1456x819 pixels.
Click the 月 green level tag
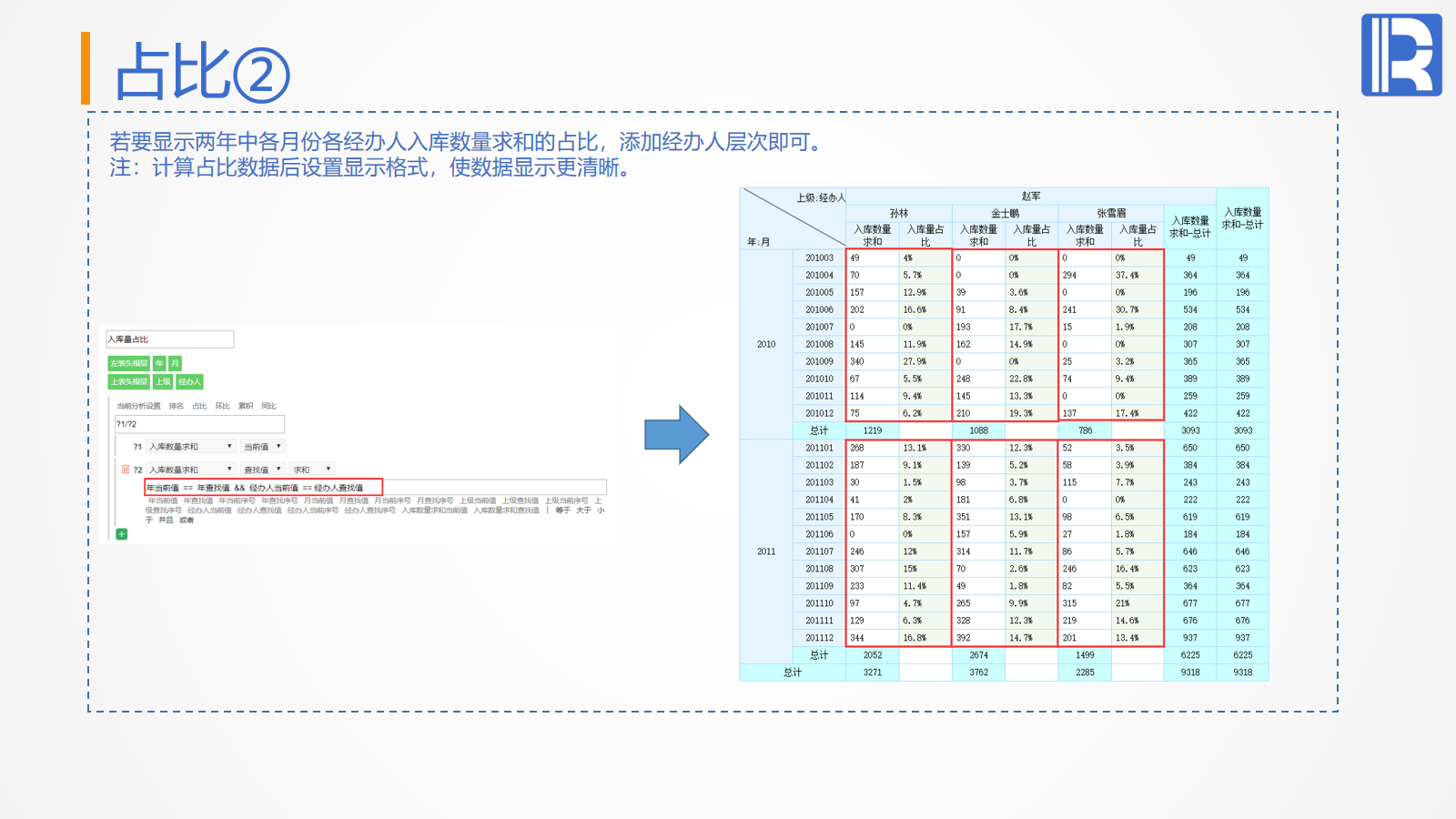[176, 364]
